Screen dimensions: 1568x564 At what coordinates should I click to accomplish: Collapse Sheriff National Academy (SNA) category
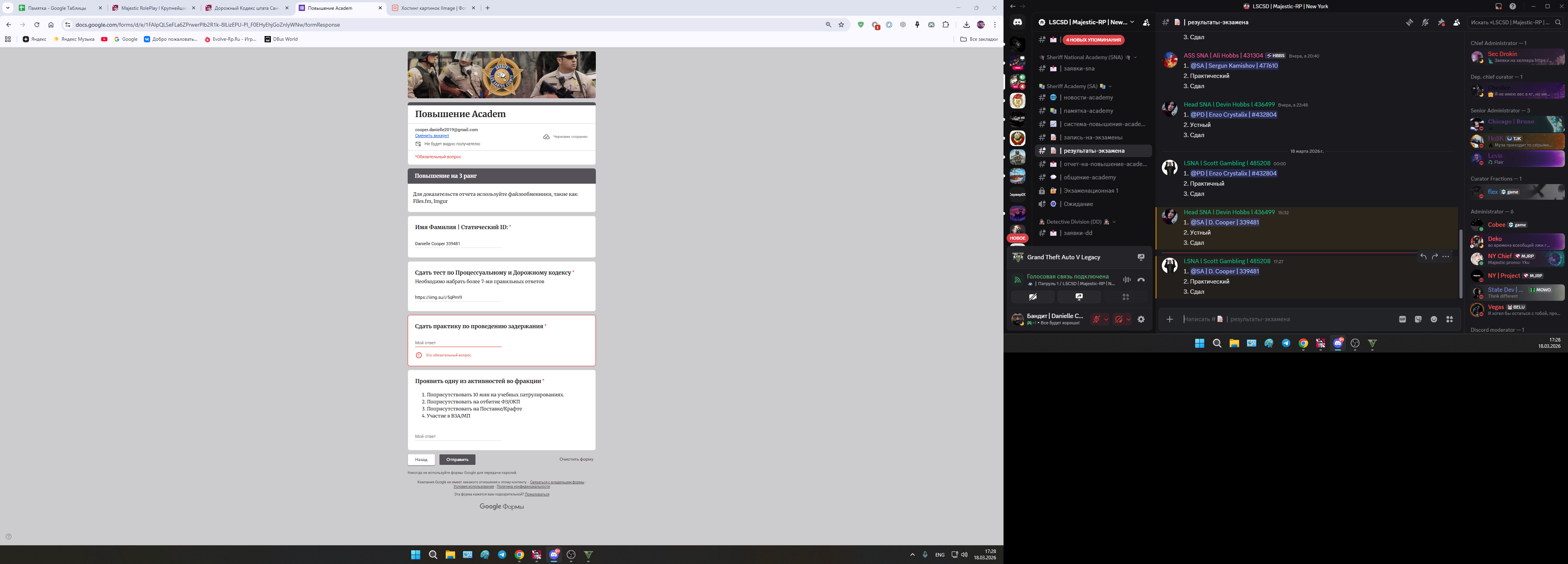click(1084, 57)
